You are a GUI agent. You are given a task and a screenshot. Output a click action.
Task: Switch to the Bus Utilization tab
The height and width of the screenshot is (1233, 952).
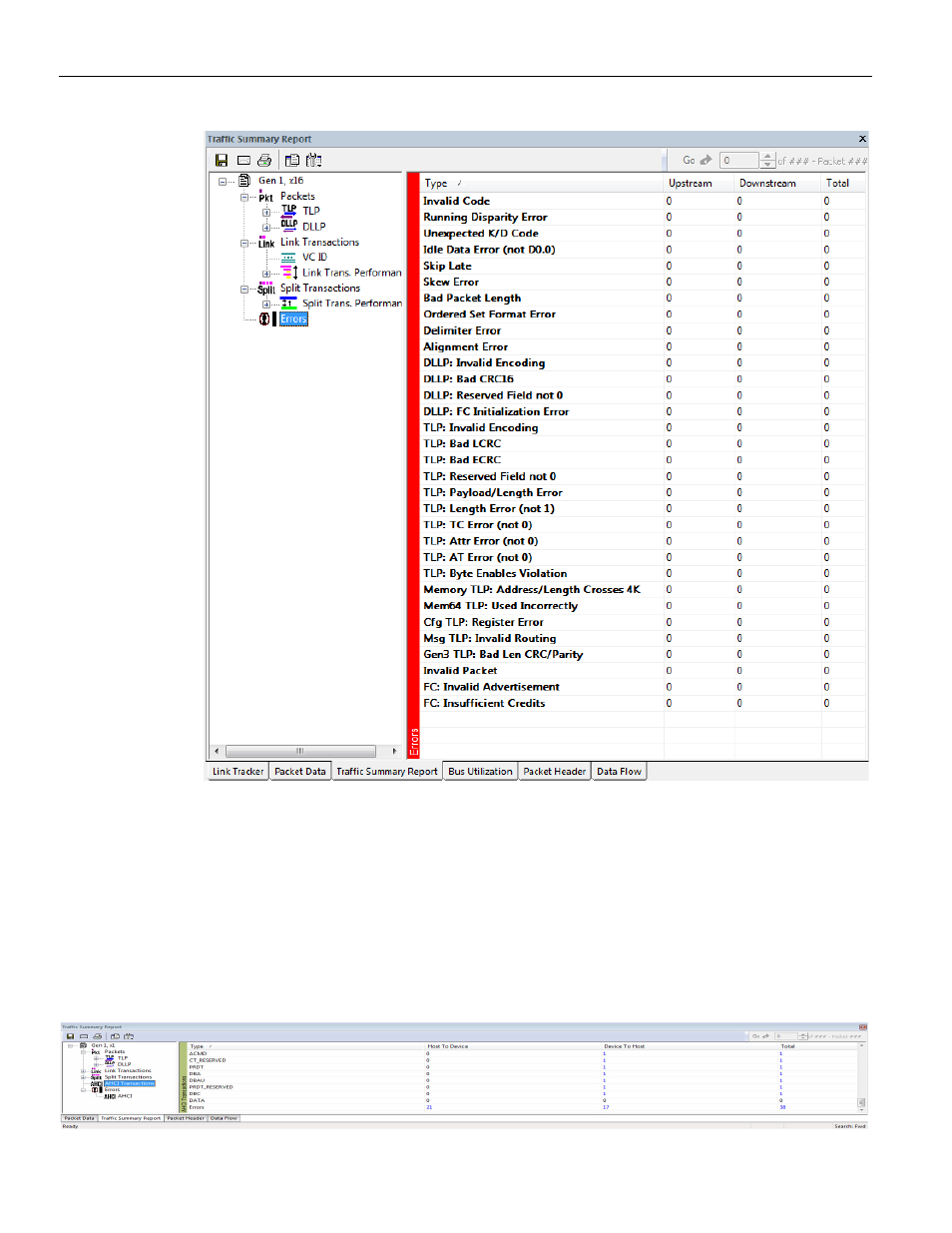coord(481,772)
